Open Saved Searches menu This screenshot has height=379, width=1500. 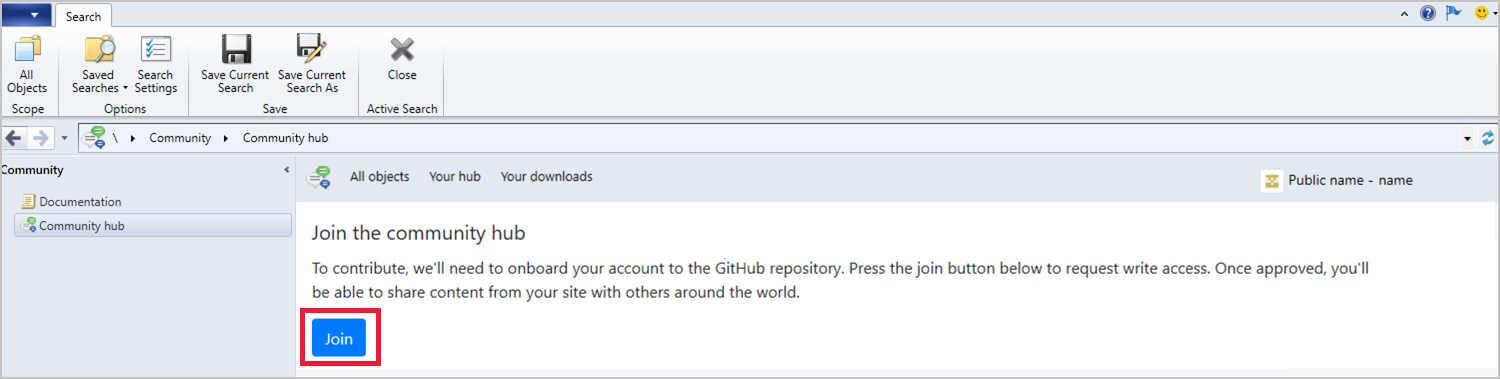click(x=99, y=65)
